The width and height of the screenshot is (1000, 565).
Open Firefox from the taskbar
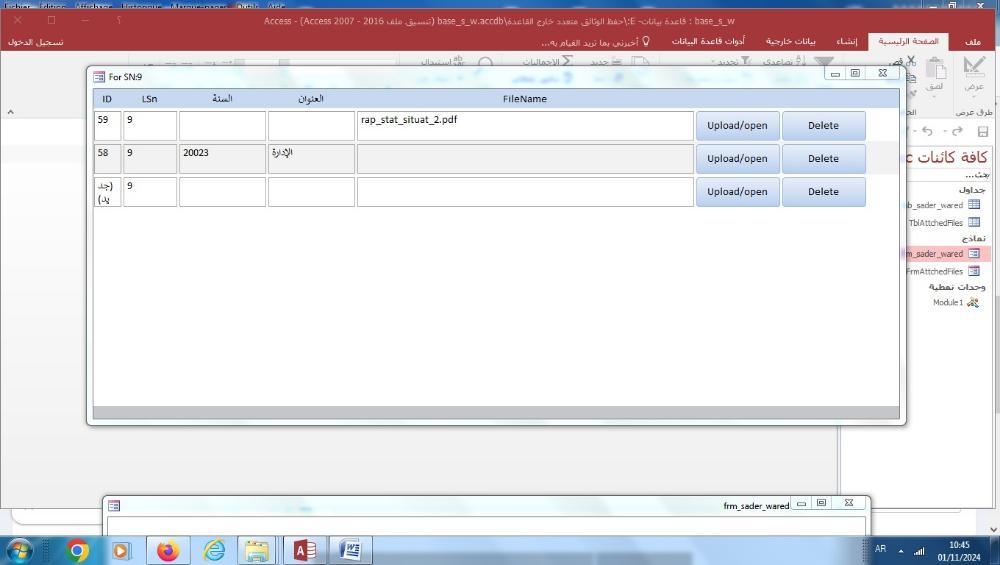click(x=168, y=550)
